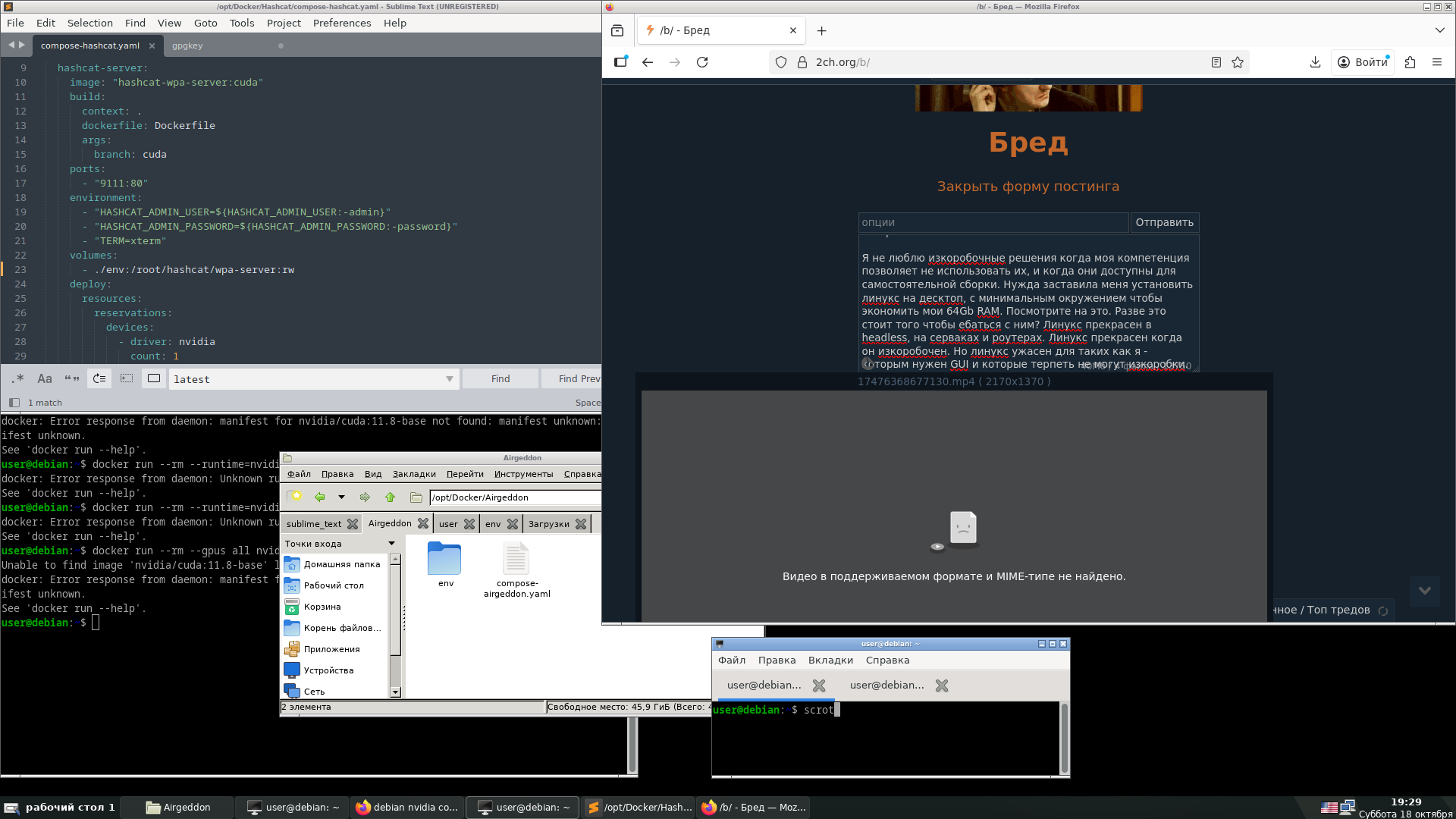Toggle regular expression search in find bar
The image size is (1456, 819).
pos(18,378)
